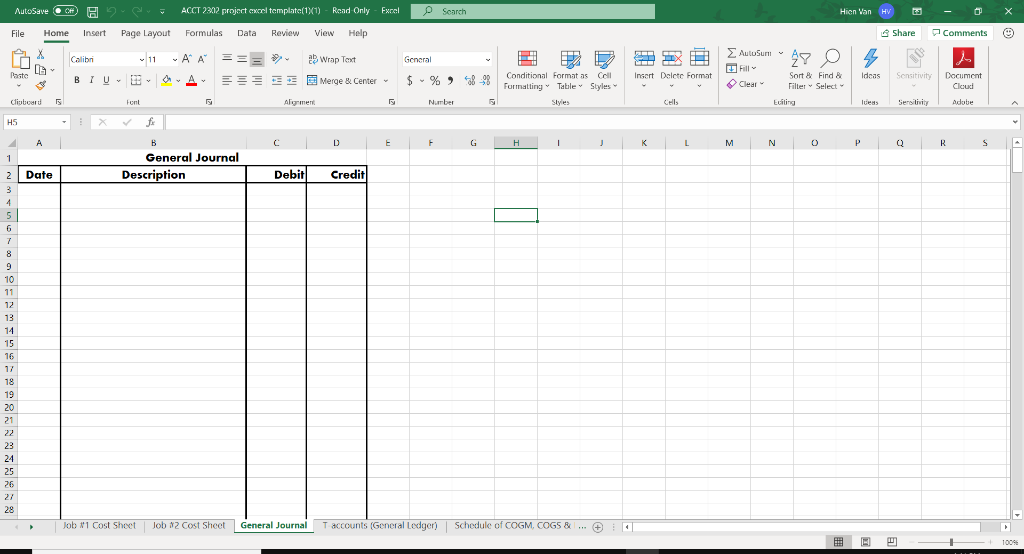The width and height of the screenshot is (1024, 554).
Task: Click Increase Indent icon
Action: click(291, 80)
